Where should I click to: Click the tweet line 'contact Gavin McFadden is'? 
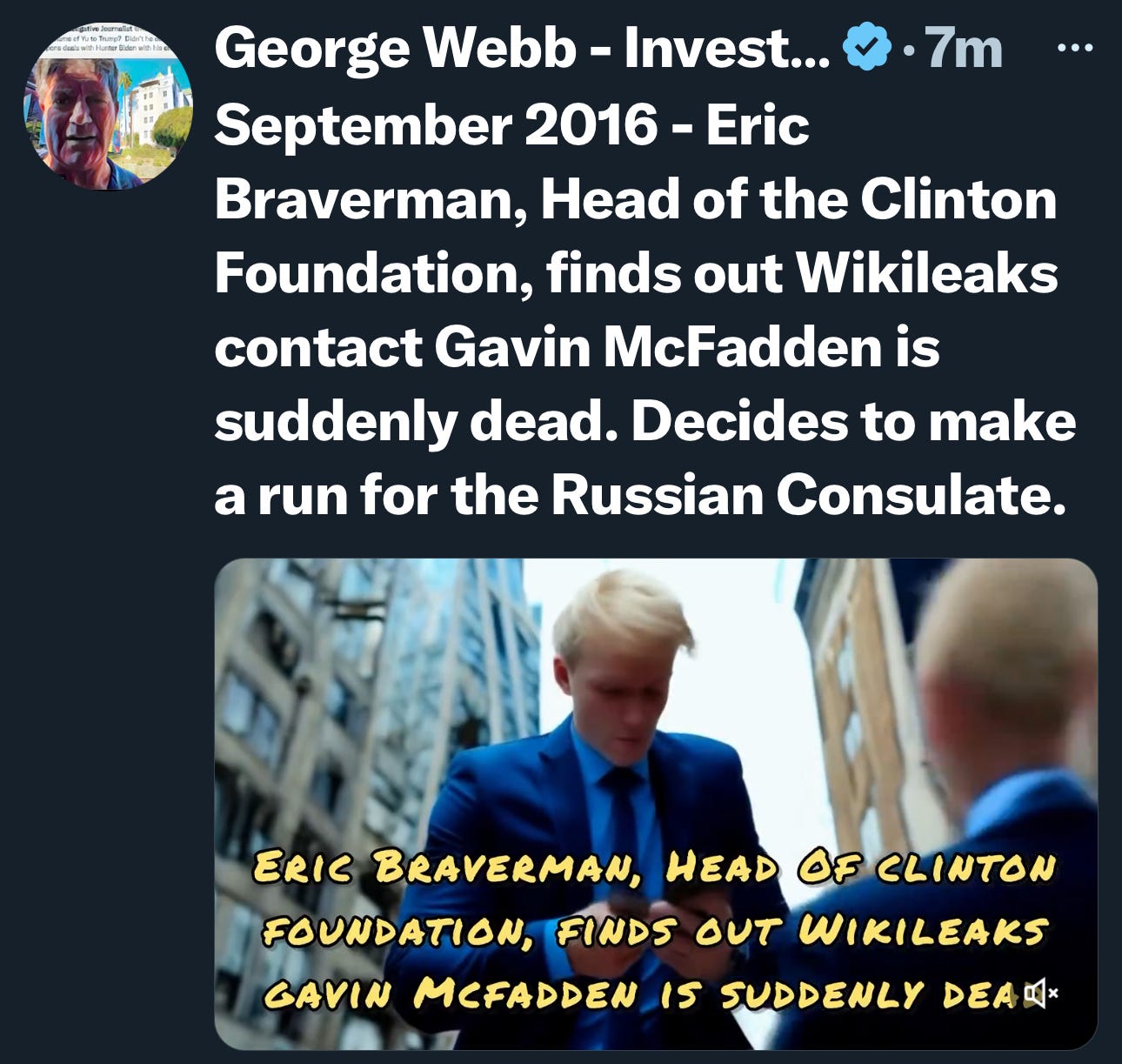(578, 346)
